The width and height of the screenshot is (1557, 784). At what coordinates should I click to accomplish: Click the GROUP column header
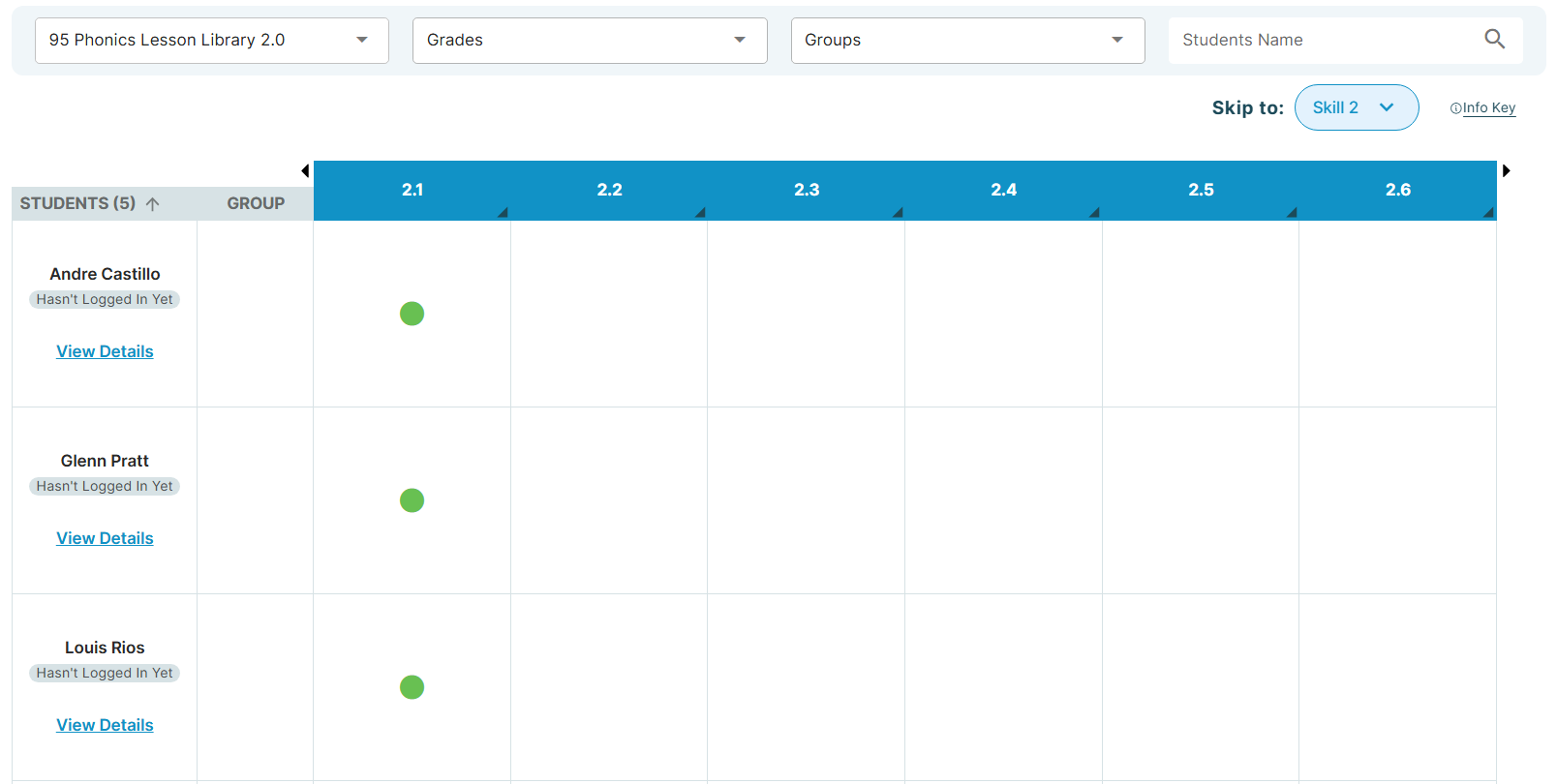(x=256, y=203)
